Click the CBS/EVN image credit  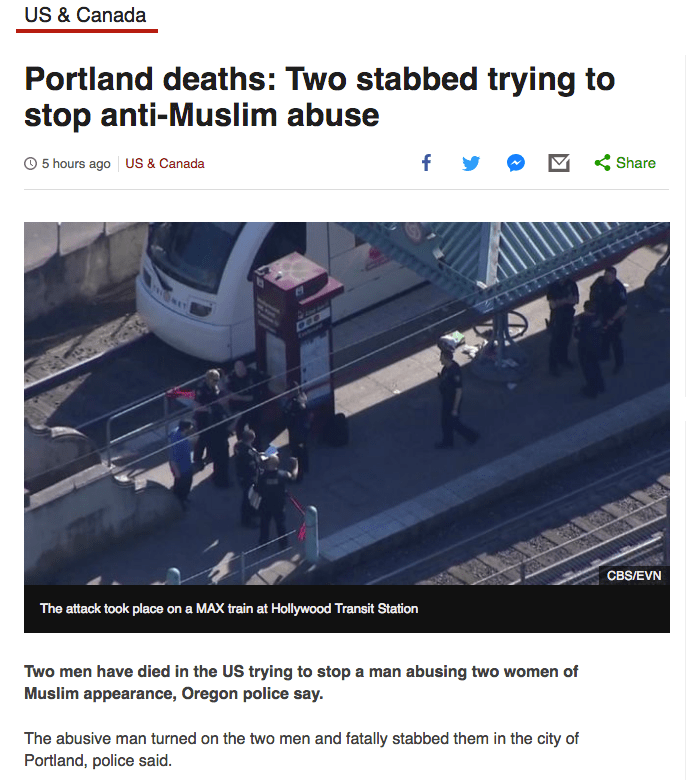click(x=634, y=576)
